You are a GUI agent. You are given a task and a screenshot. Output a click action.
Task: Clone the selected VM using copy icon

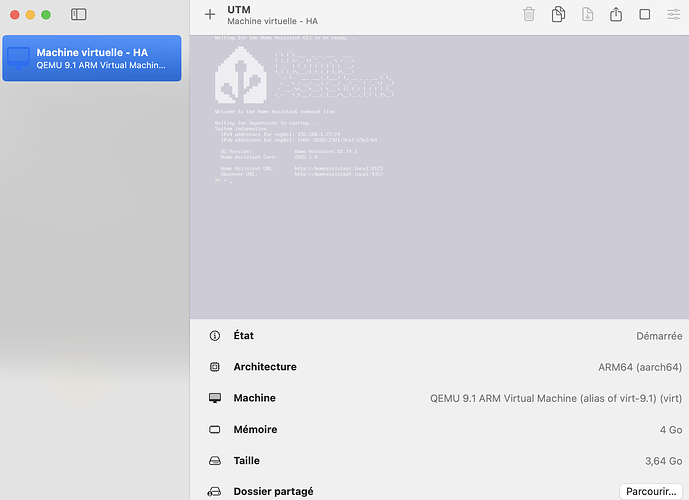pyautogui.click(x=558, y=14)
